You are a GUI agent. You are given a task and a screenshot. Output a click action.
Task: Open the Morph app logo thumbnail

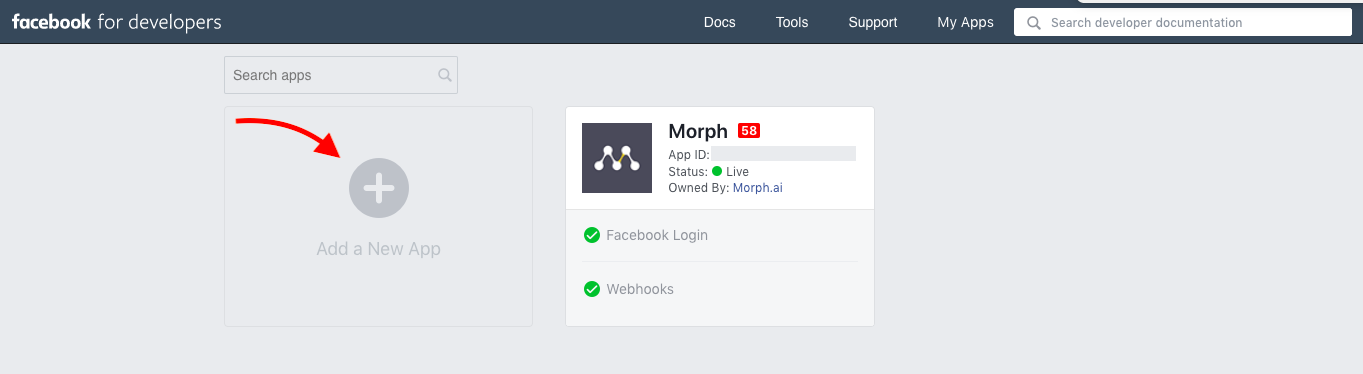pos(617,158)
